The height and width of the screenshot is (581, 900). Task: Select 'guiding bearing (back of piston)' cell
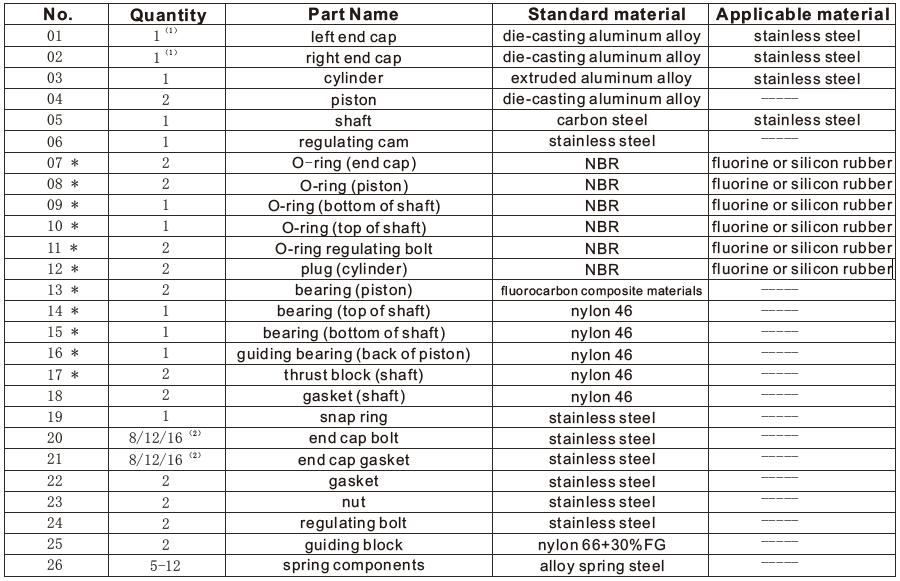point(353,354)
